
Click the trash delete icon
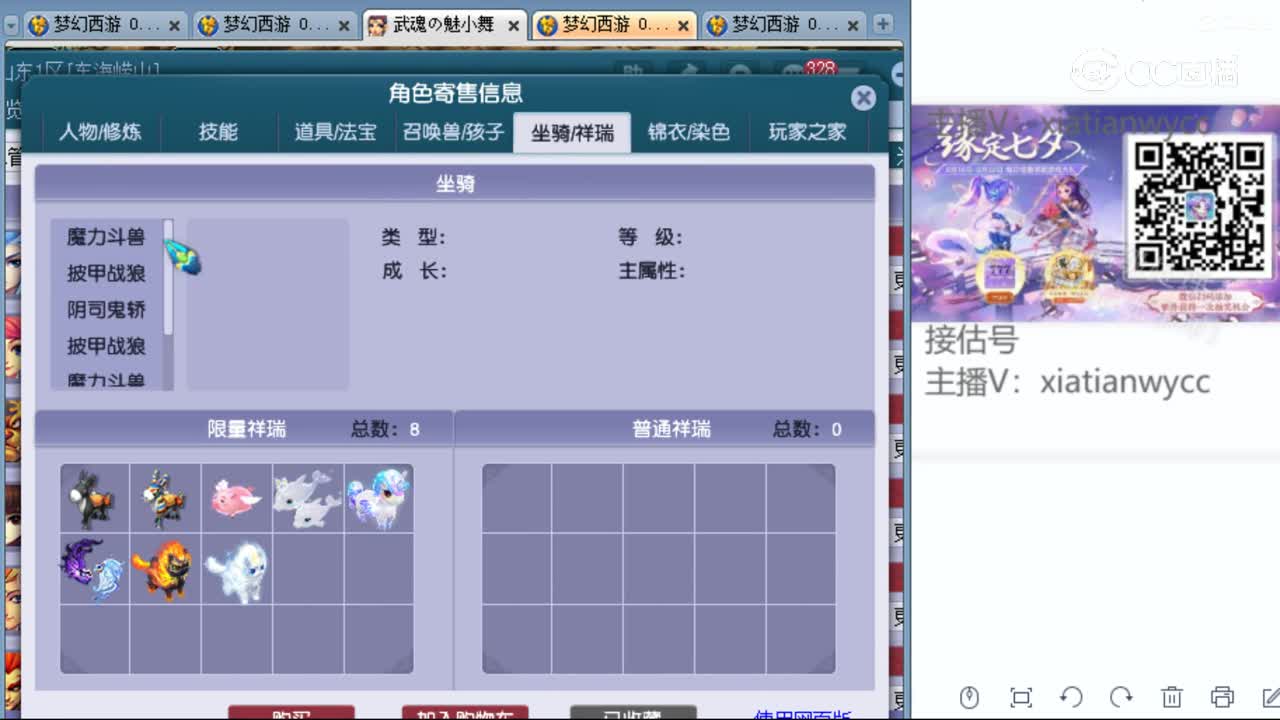point(1172,697)
